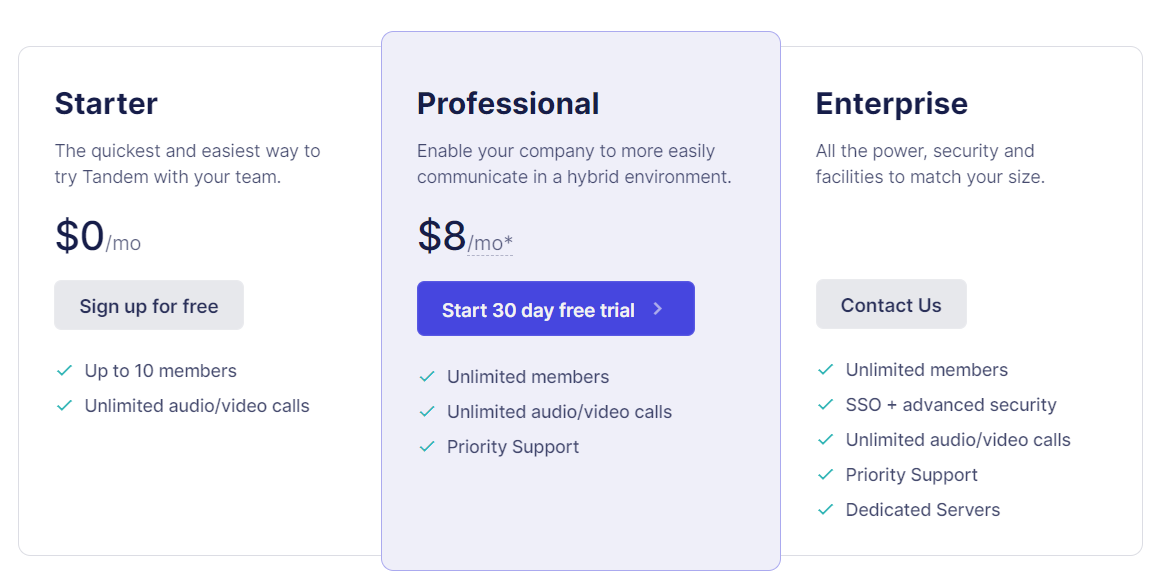Select the Starter plan heading
The height and width of the screenshot is (577, 1156).
[106, 104]
